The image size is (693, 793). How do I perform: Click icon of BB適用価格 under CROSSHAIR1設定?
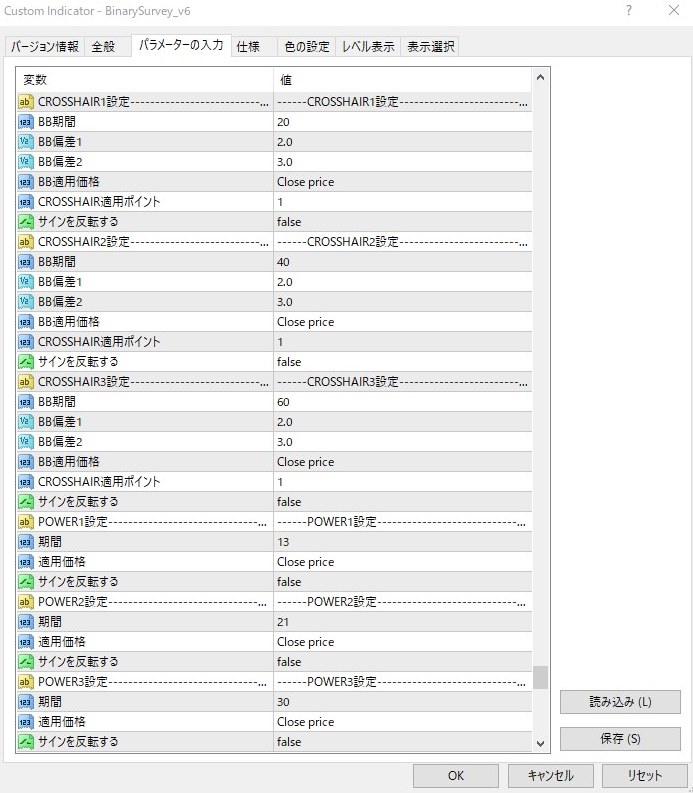25,182
